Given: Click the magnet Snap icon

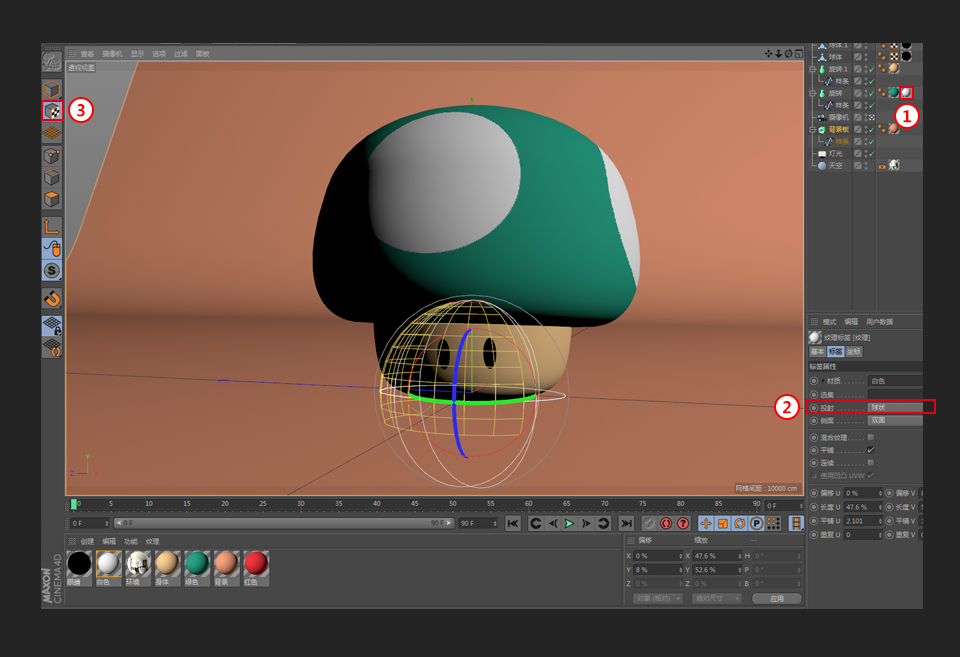Looking at the screenshot, I should (x=52, y=297).
